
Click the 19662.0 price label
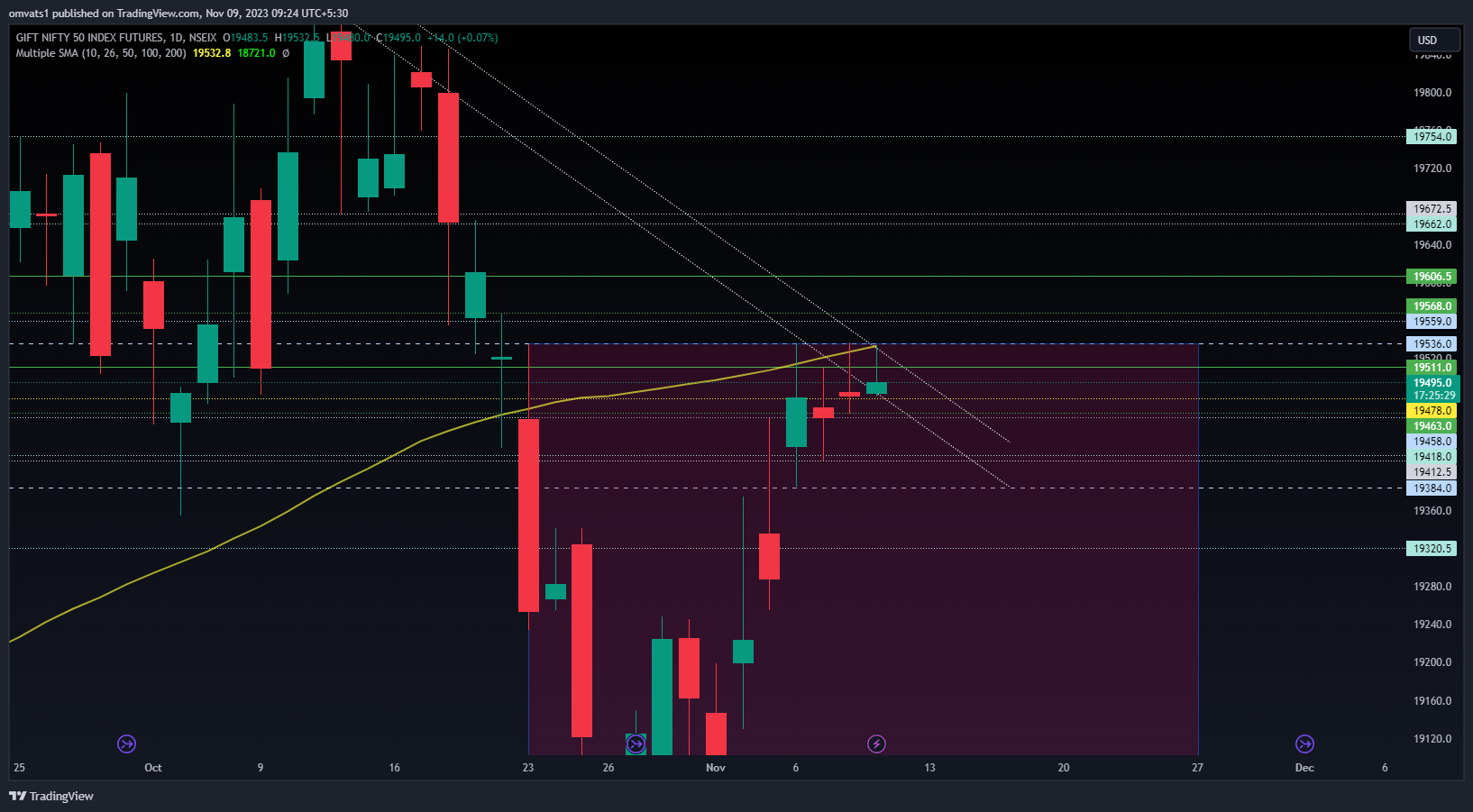pyautogui.click(x=1432, y=224)
